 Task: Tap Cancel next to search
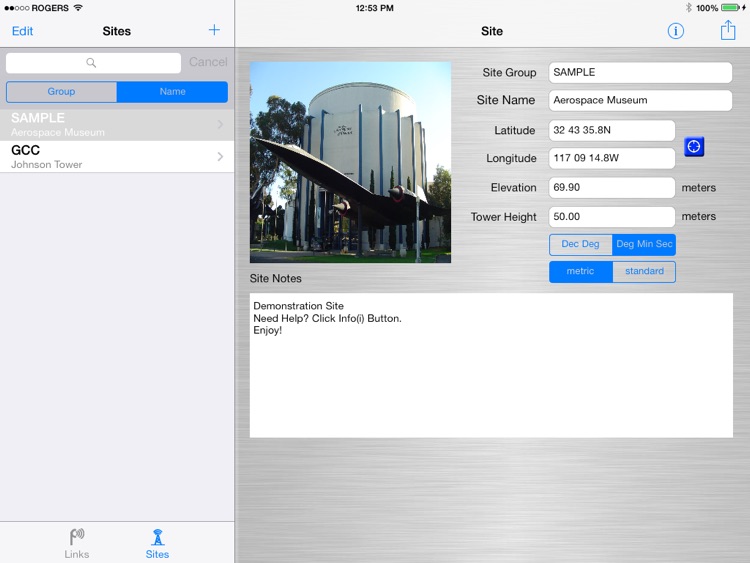tap(208, 62)
